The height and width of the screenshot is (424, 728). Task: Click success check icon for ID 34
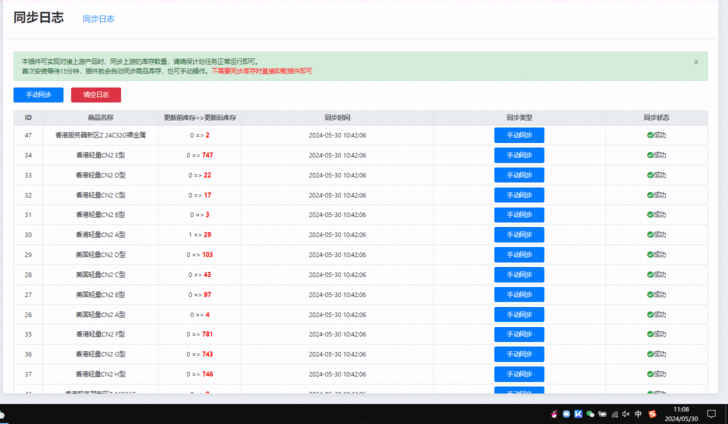(650, 155)
